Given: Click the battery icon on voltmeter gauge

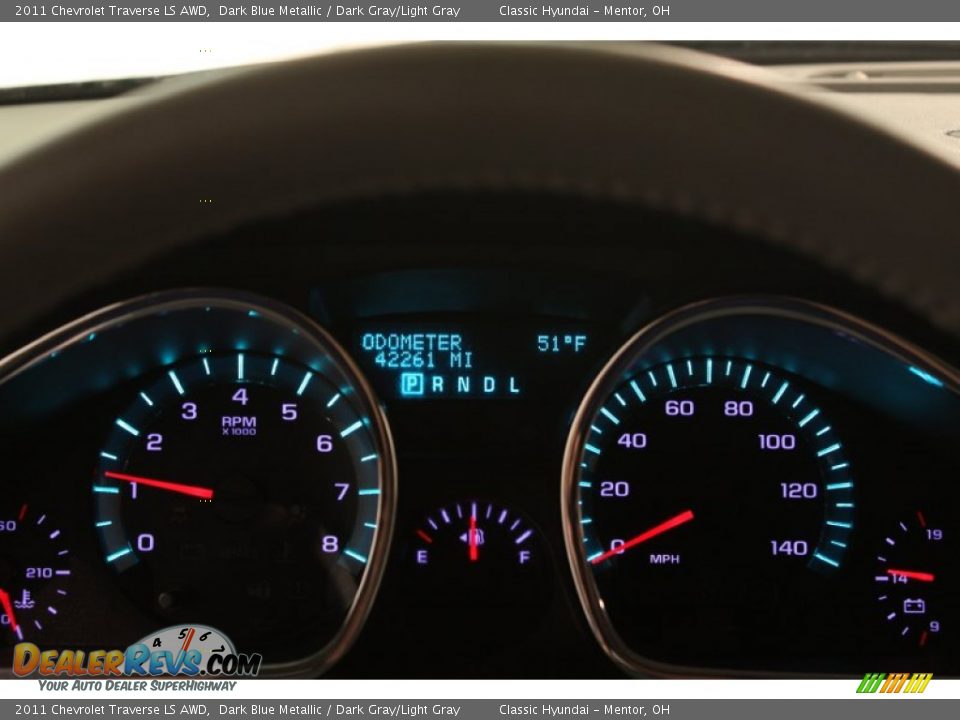Looking at the screenshot, I should (x=914, y=606).
